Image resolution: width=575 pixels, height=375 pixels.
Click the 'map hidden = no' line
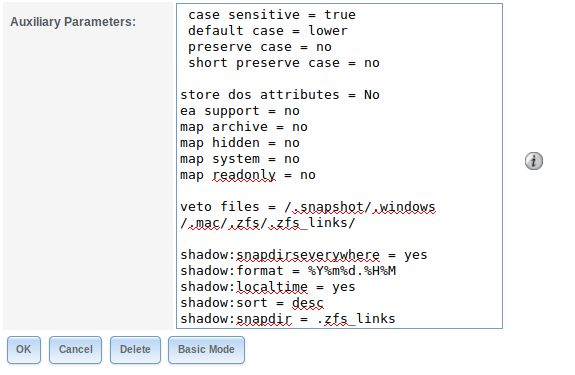point(240,143)
